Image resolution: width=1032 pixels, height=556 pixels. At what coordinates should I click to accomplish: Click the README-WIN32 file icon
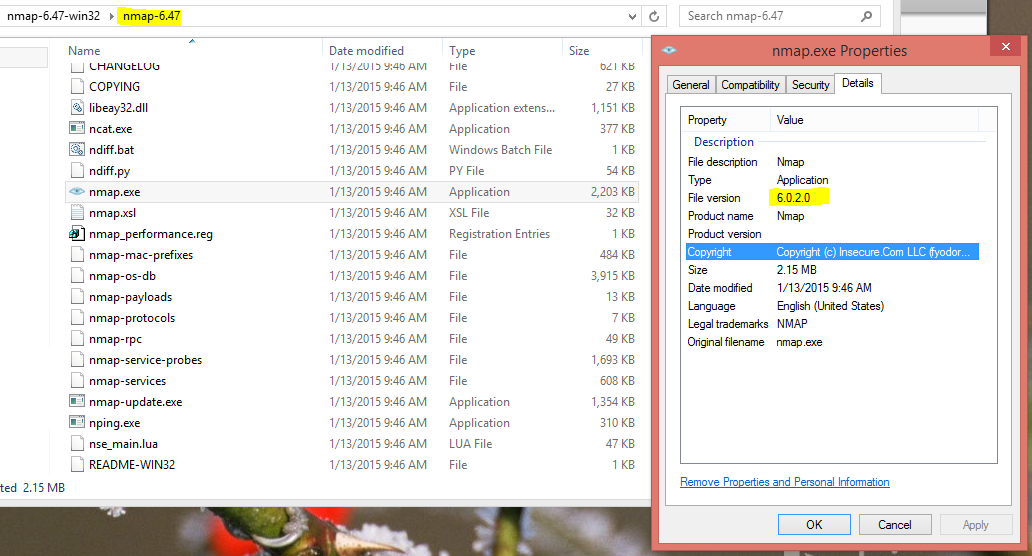click(77, 465)
